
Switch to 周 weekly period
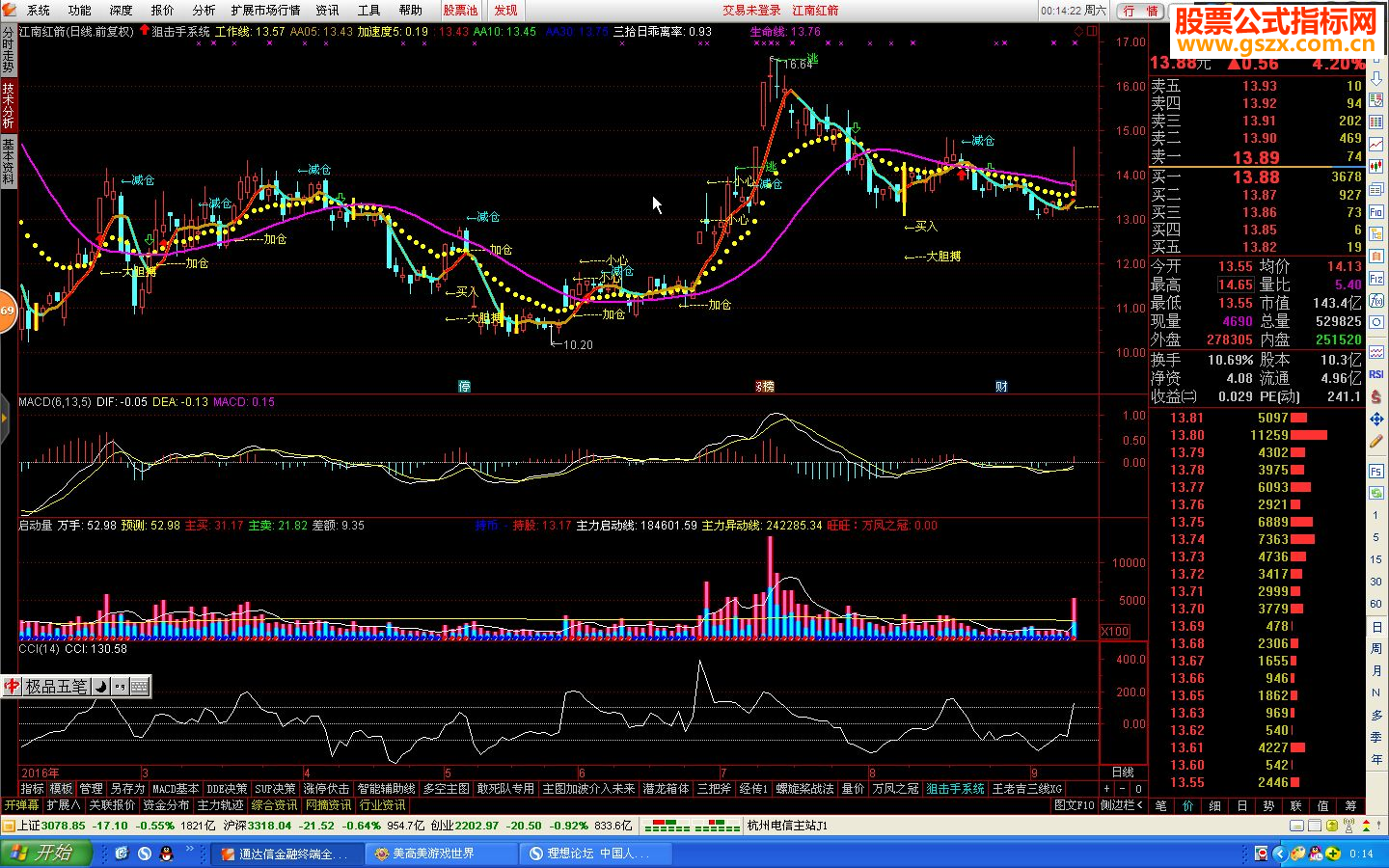pyautogui.click(x=1376, y=649)
